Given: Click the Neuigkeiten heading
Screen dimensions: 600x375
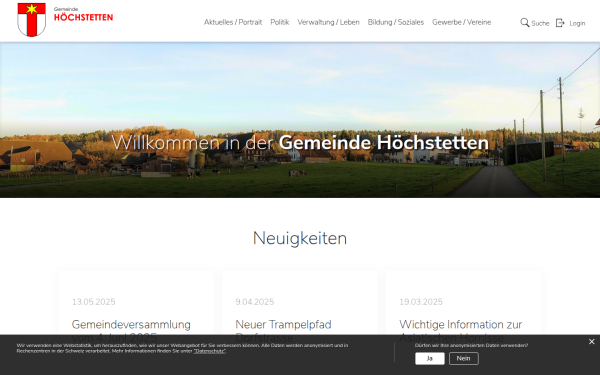Looking at the screenshot, I should tap(300, 238).
